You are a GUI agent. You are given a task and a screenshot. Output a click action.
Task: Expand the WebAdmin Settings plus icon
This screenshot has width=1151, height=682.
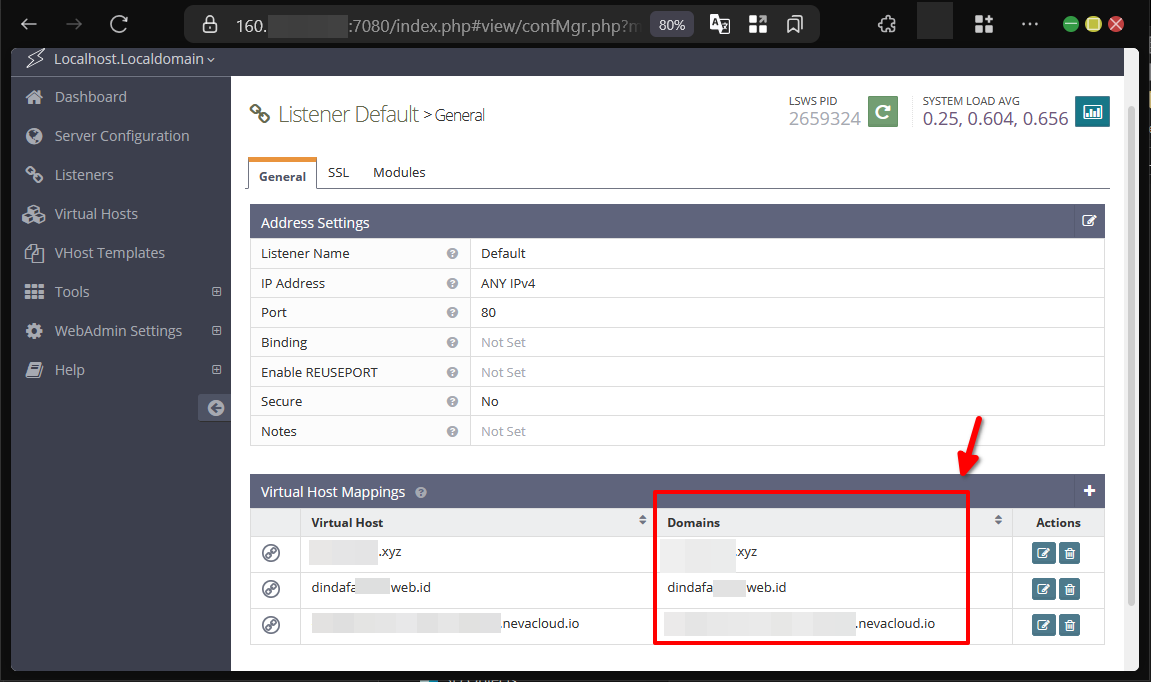pyautogui.click(x=217, y=330)
